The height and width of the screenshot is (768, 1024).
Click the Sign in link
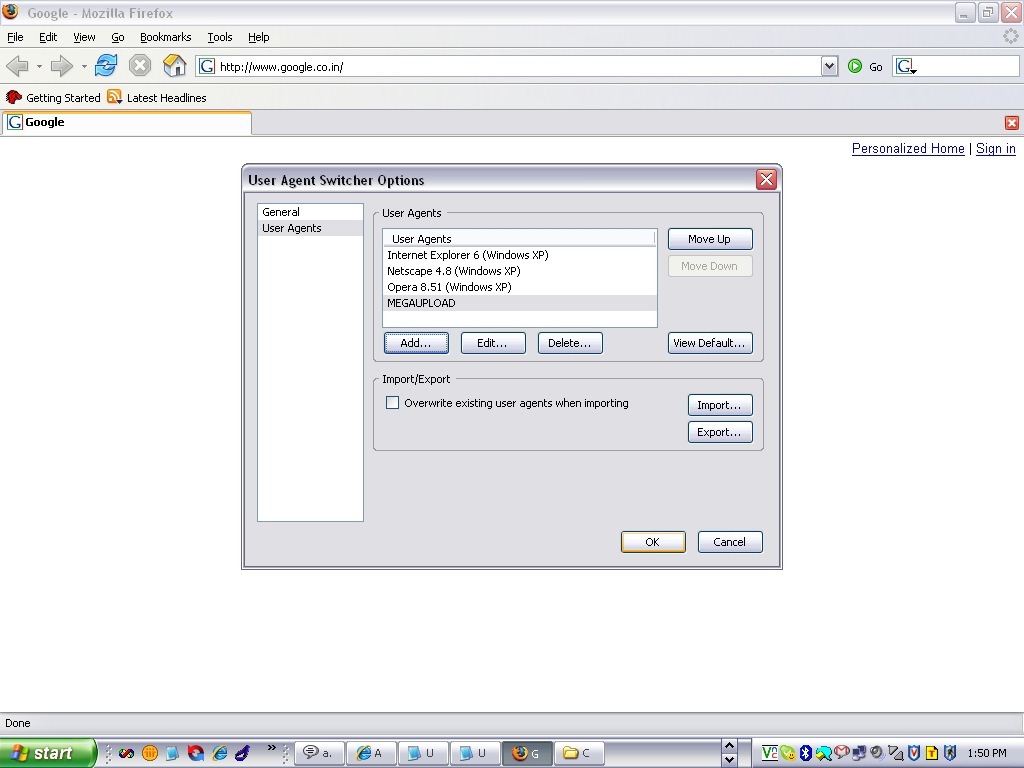click(x=996, y=149)
